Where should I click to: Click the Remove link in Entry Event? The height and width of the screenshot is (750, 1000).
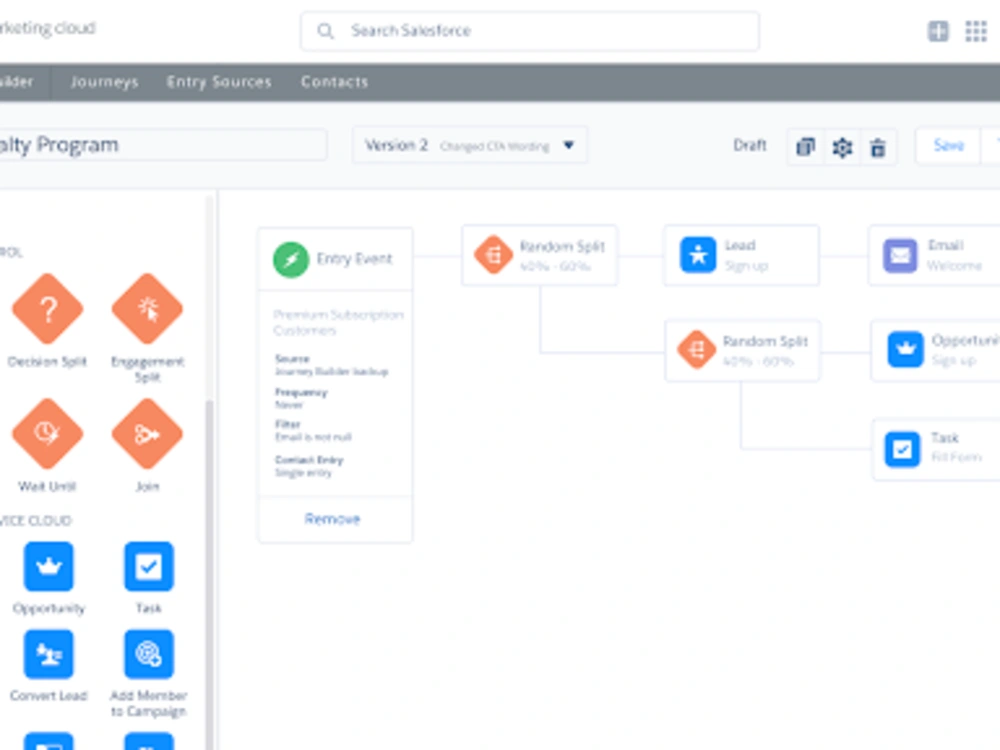pyautogui.click(x=332, y=518)
